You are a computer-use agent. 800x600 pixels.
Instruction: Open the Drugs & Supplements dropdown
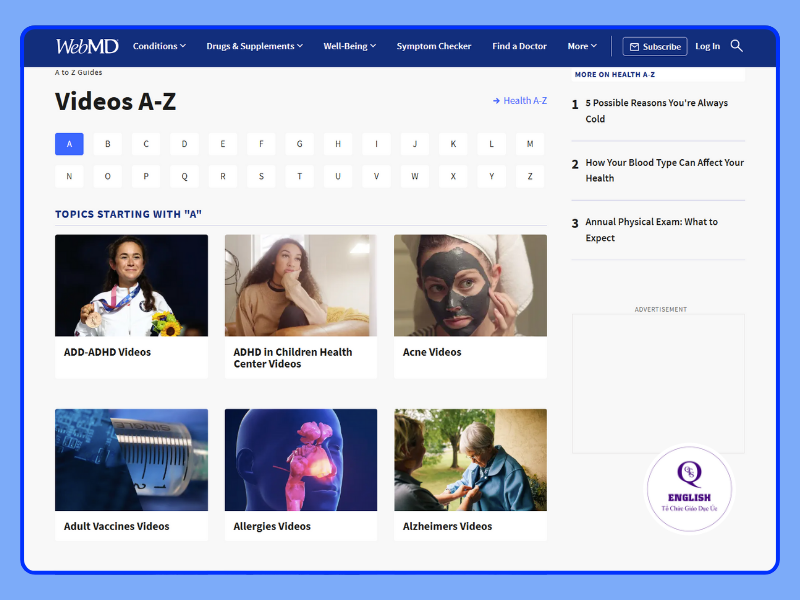point(255,46)
